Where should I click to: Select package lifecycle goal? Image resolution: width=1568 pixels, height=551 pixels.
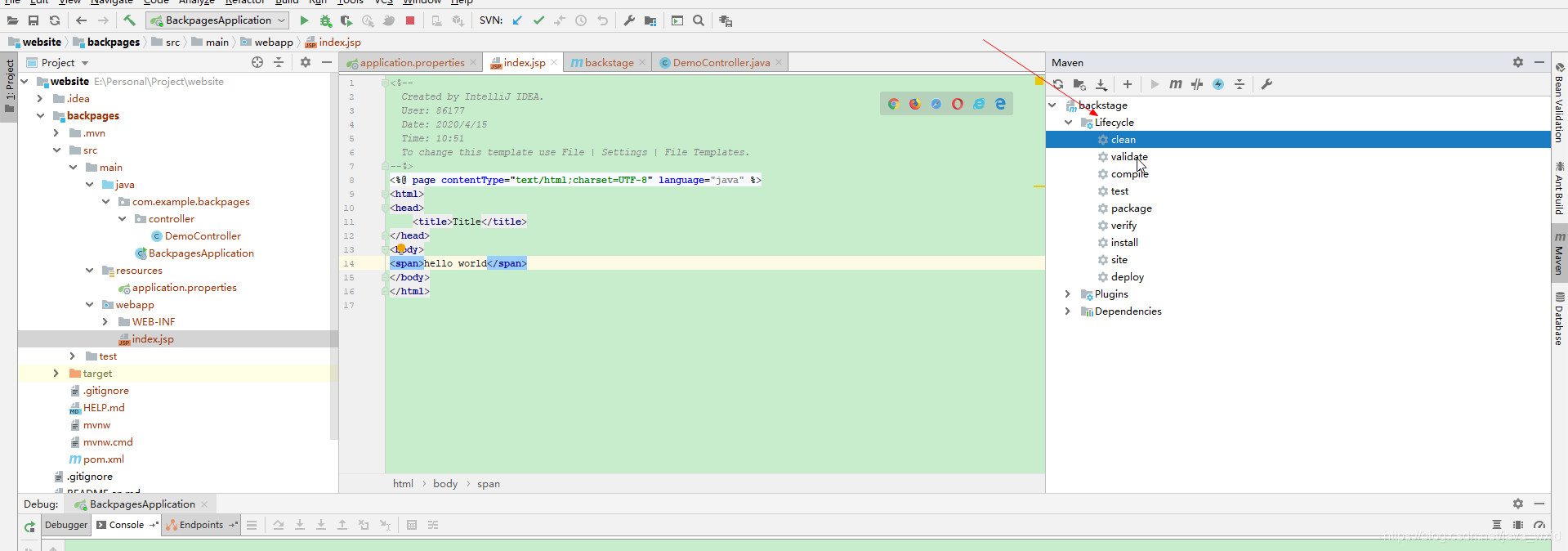[1131, 208]
